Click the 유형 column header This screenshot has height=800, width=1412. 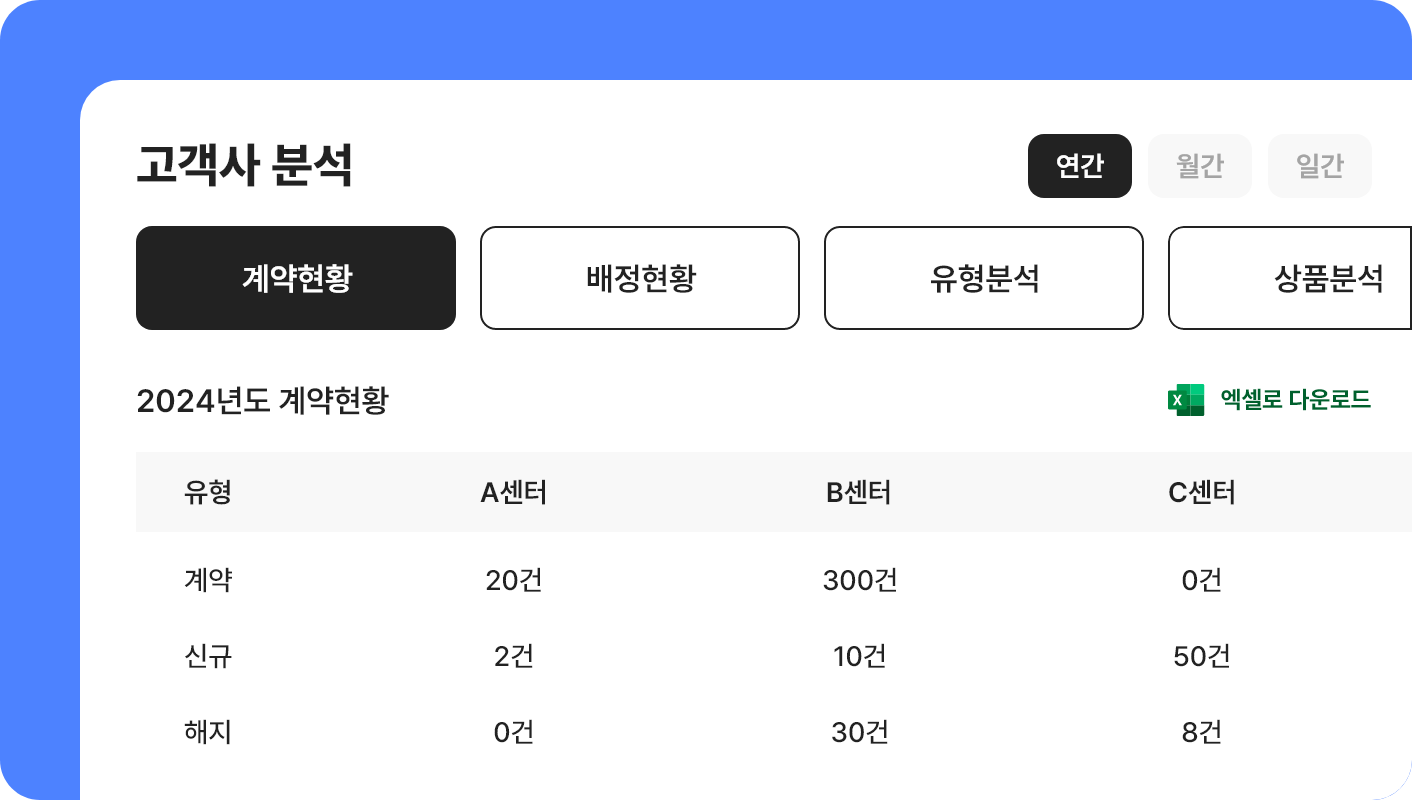coord(208,492)
